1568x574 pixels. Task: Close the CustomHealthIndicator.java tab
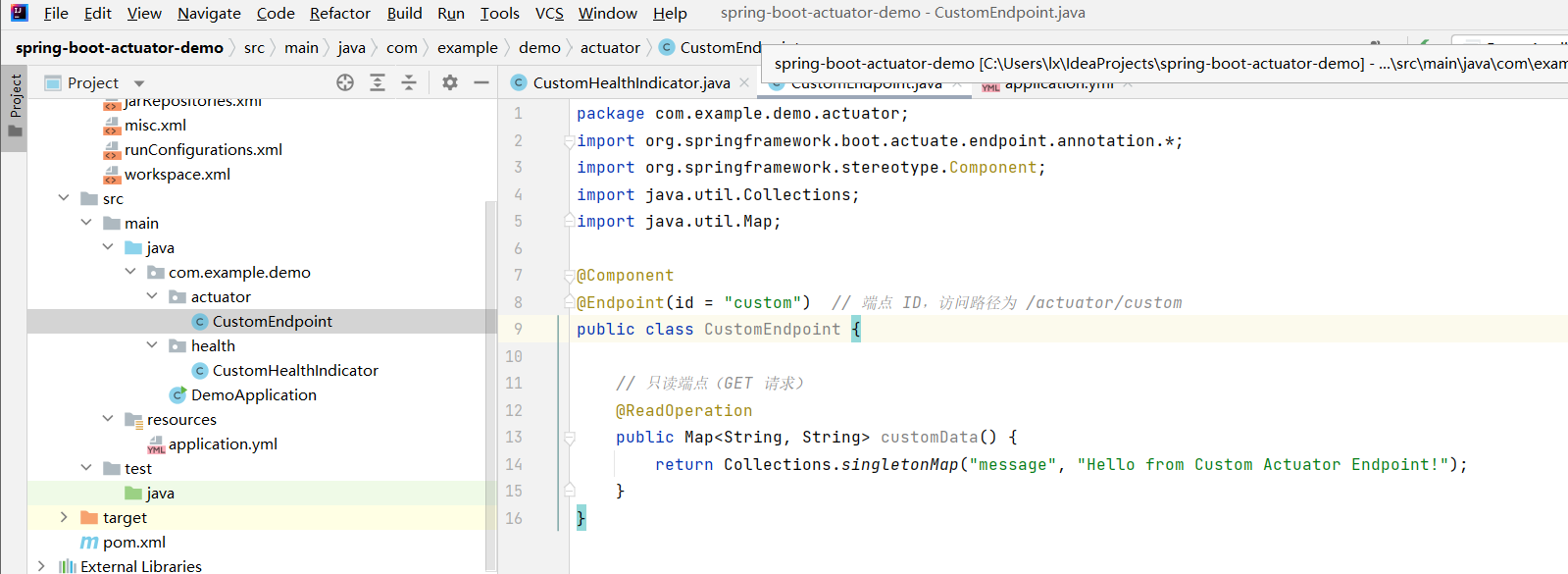(744, 82)
